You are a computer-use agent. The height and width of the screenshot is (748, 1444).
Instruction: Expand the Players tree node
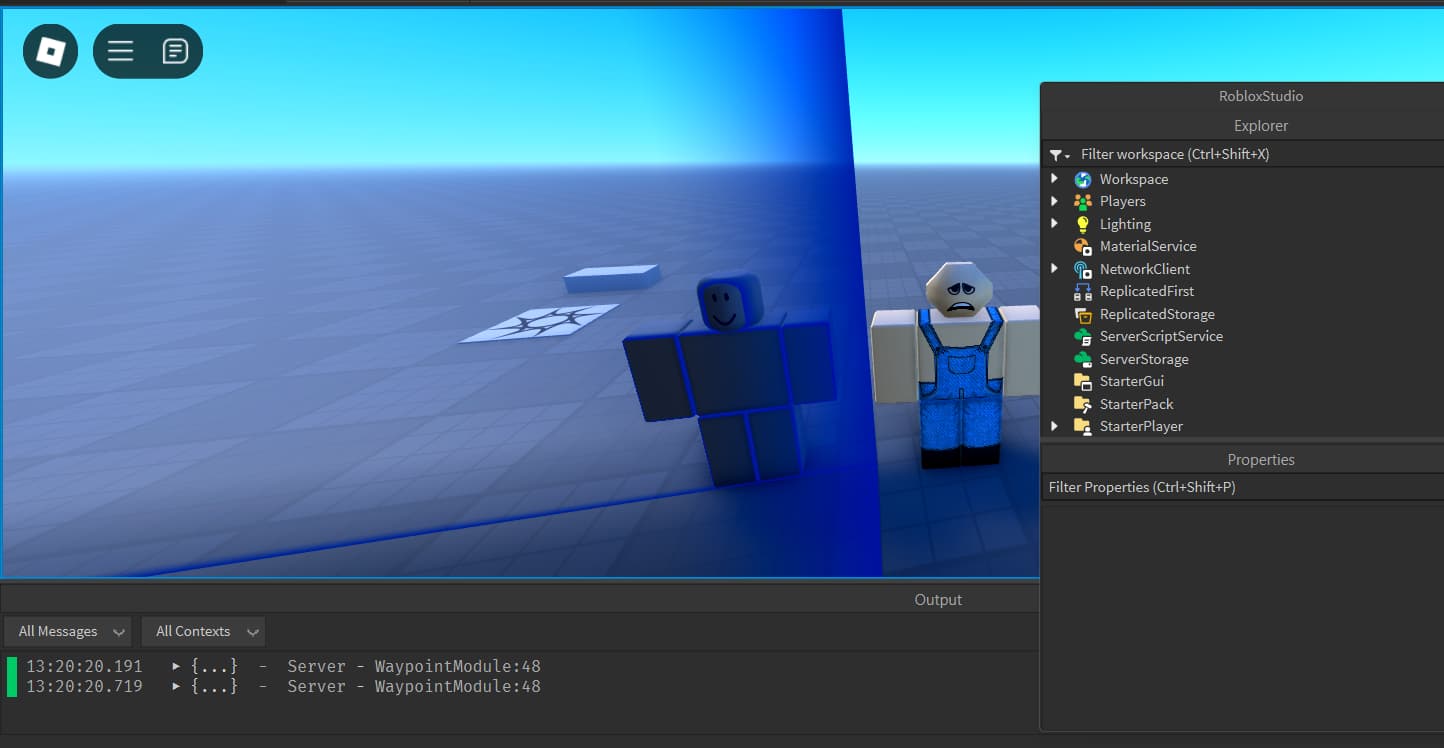pos(1054,201)
